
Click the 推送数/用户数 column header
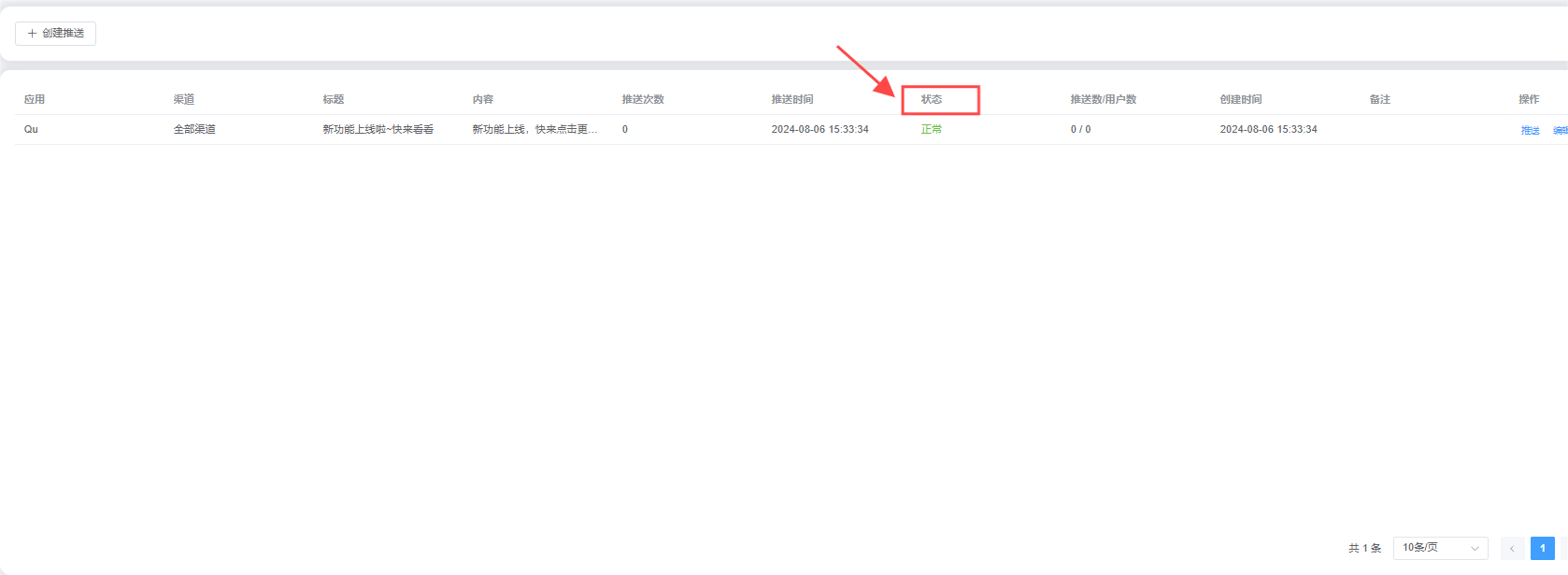[1103, 99]
